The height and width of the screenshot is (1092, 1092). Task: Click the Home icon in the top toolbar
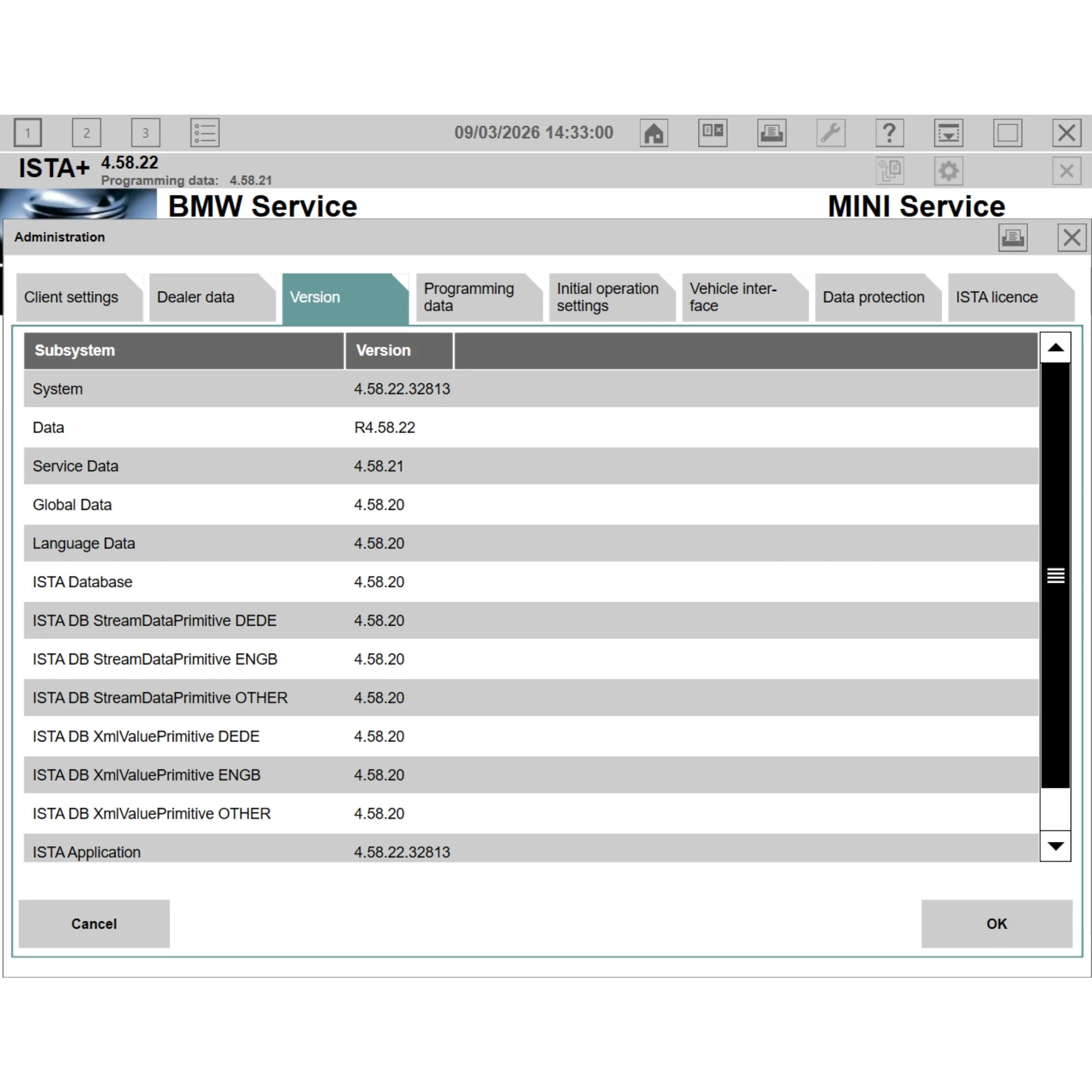(654, 132)
